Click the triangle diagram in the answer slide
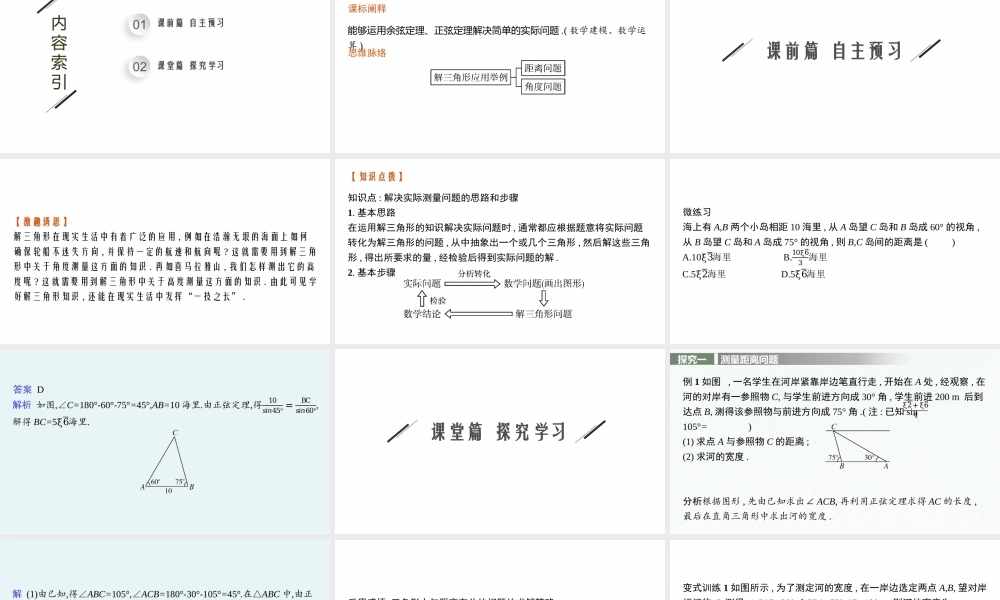This screenshot has width=1000, height=600. (x=168, y=460)
